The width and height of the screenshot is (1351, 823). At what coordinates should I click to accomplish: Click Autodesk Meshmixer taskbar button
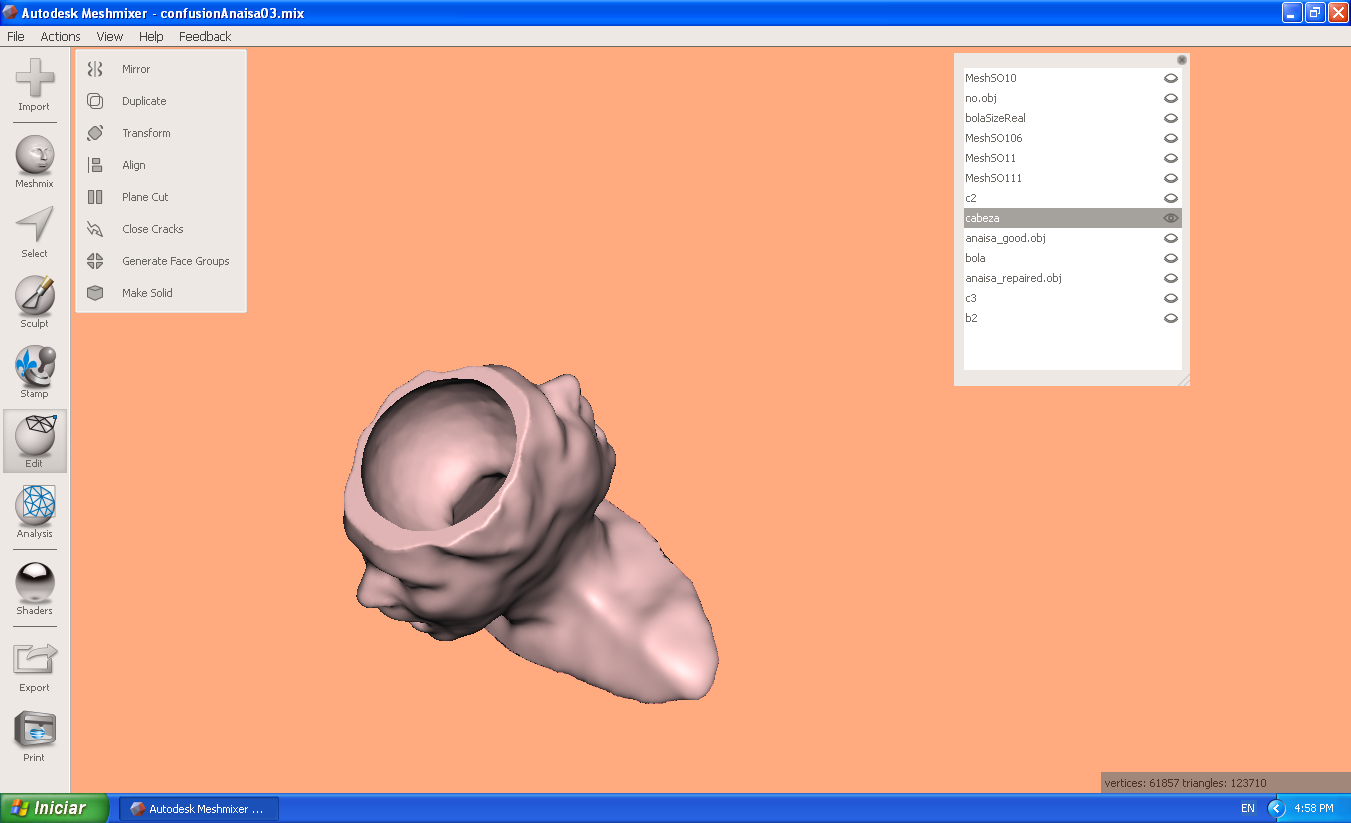pyautogui.click(x=199, y=809)
